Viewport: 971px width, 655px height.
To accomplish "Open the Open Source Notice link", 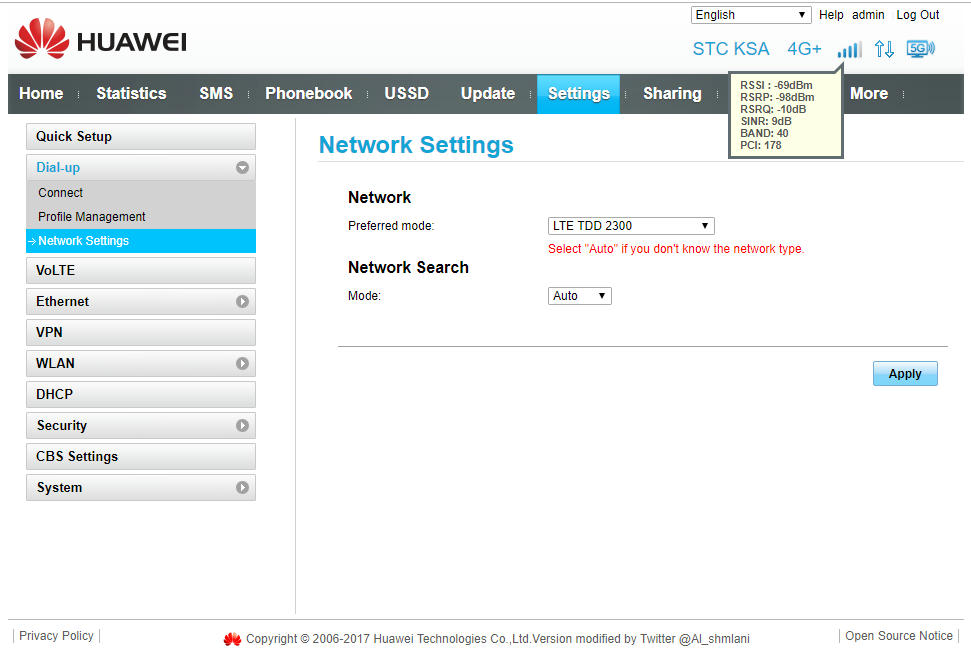I will tap(898, 636).
